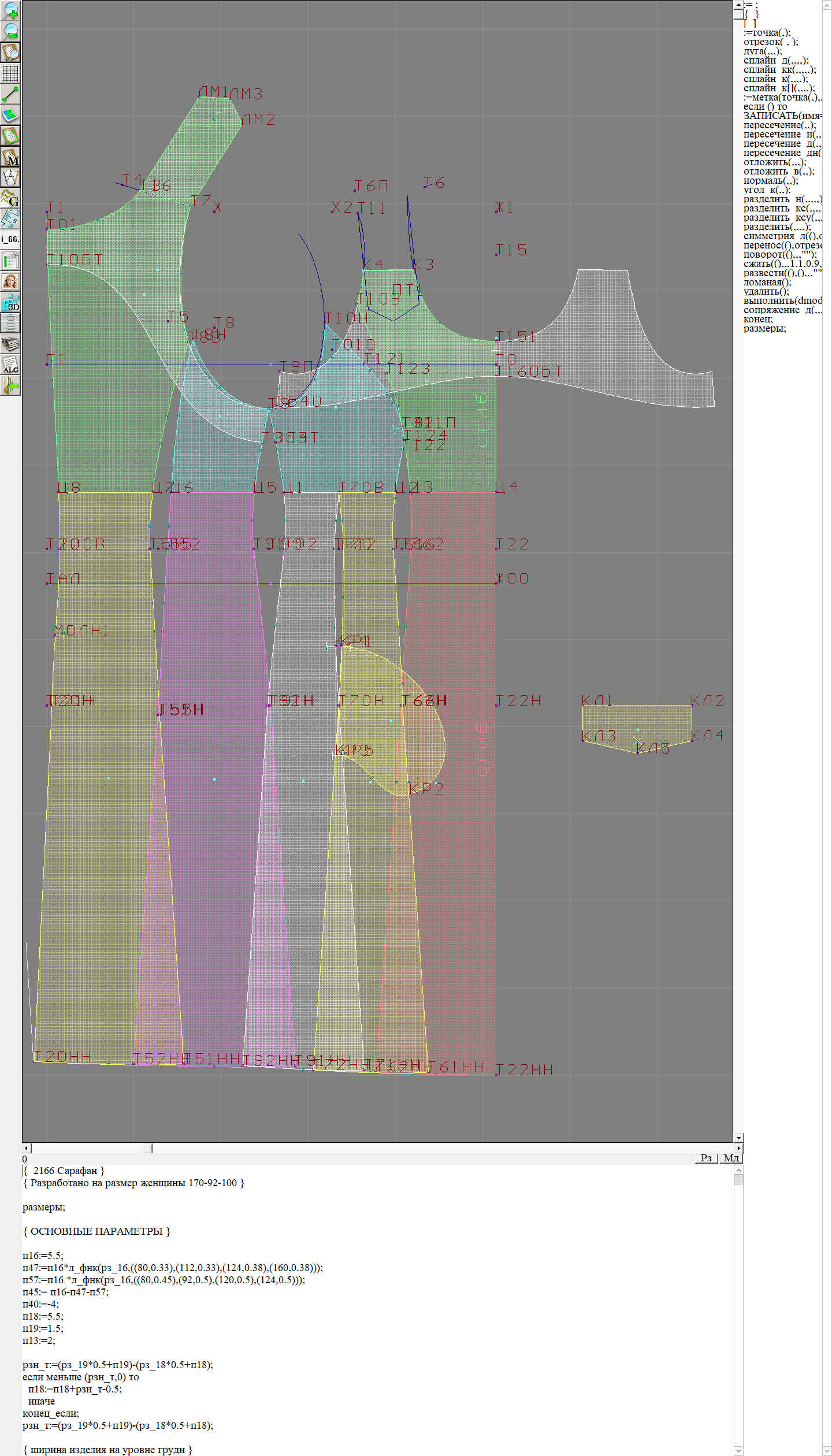
Task: Click the zoom out magnifier icon
Action: point(10,31)
